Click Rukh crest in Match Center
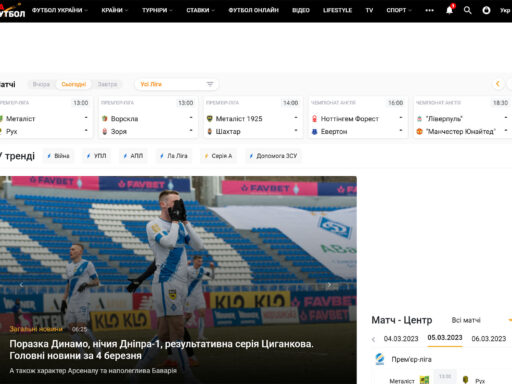Image resolution: width=512 pixels, height=384 pixels. tap(466, 380)
